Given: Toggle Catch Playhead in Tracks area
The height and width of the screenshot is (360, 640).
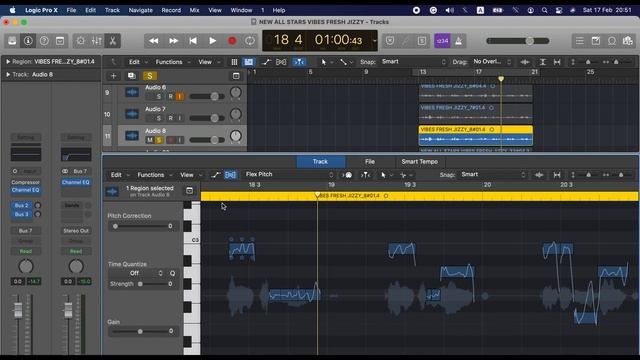Looking at the screenshot, I should 299,62.
